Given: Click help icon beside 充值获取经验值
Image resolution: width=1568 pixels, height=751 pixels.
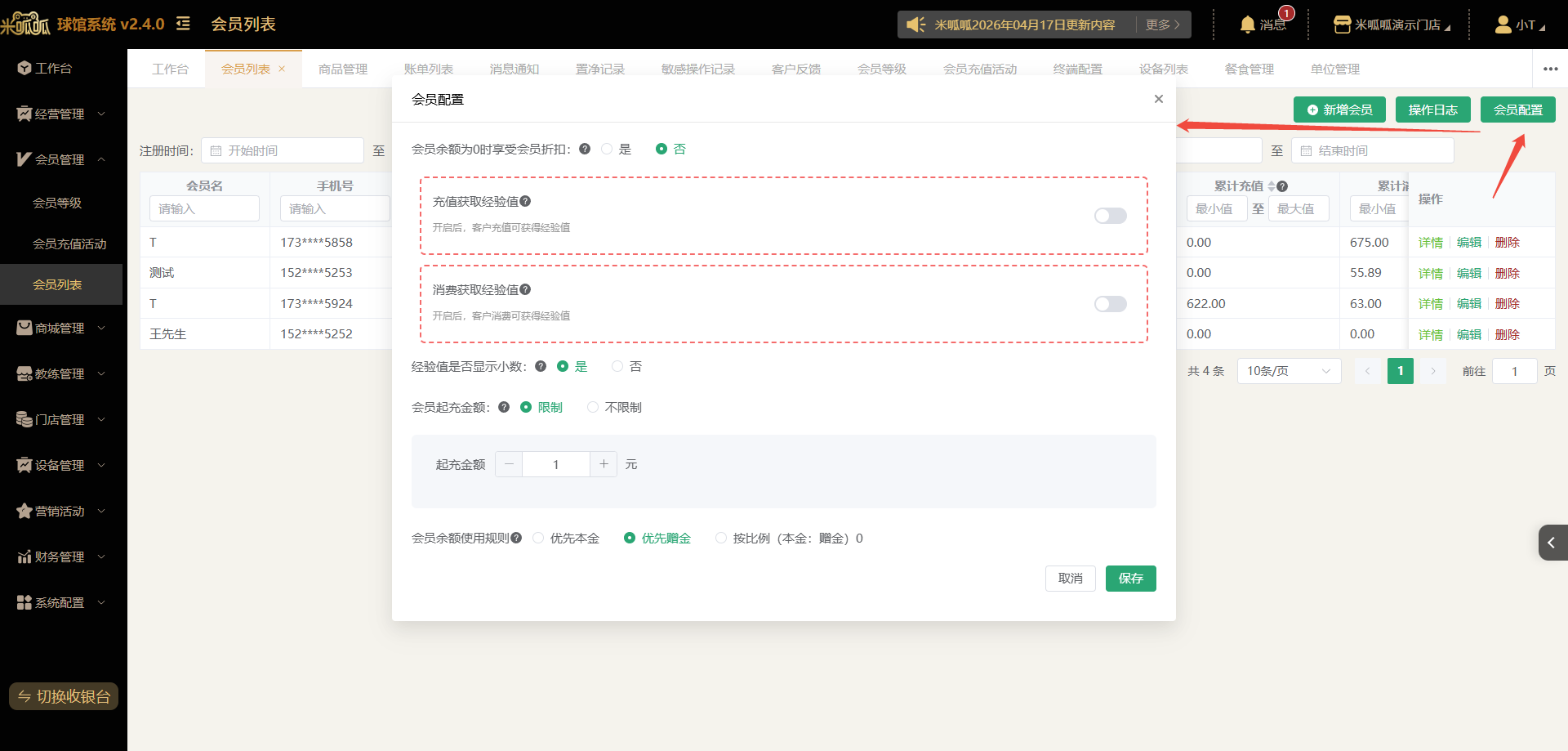Looking at the screenshot, I should tap(525, 201).
